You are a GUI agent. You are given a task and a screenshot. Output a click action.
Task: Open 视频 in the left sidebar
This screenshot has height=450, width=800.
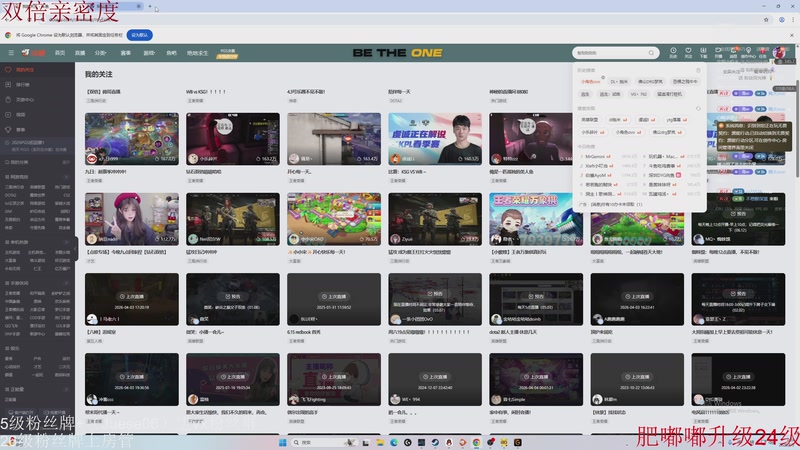click(37, 115)
